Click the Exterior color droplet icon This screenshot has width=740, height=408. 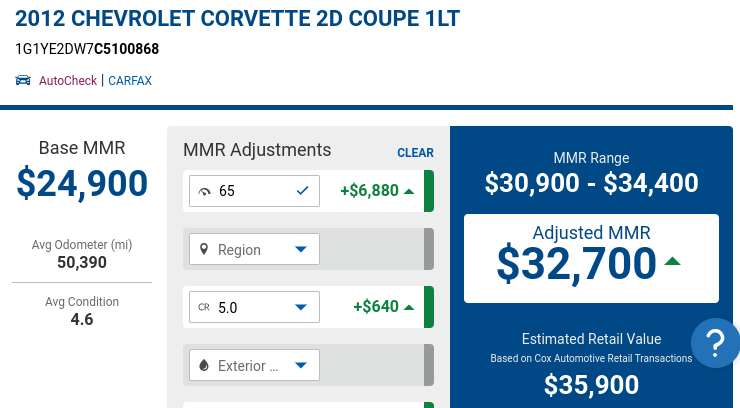pyautogui.click(x=204, y=365)
